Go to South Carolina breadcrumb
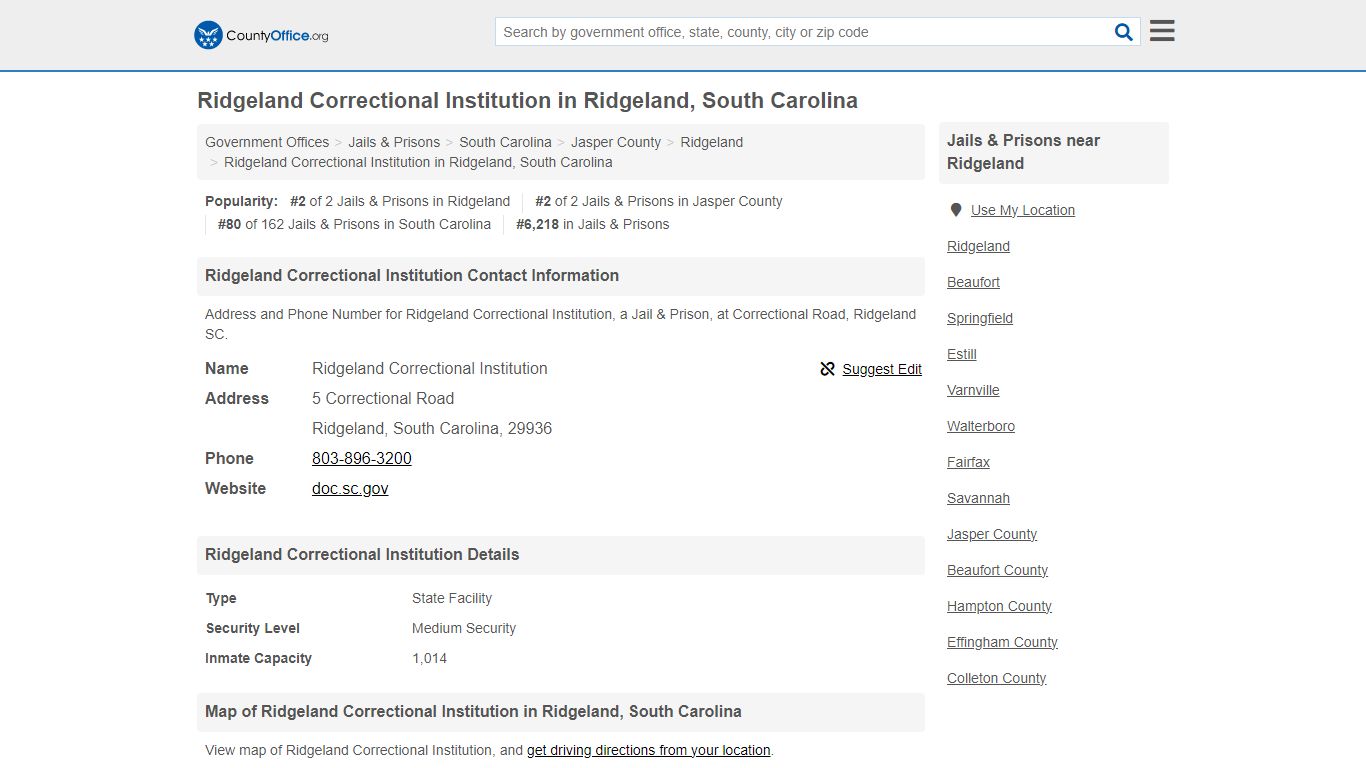The width and height of the screenshot is (1366, 768). click(505, 142)
